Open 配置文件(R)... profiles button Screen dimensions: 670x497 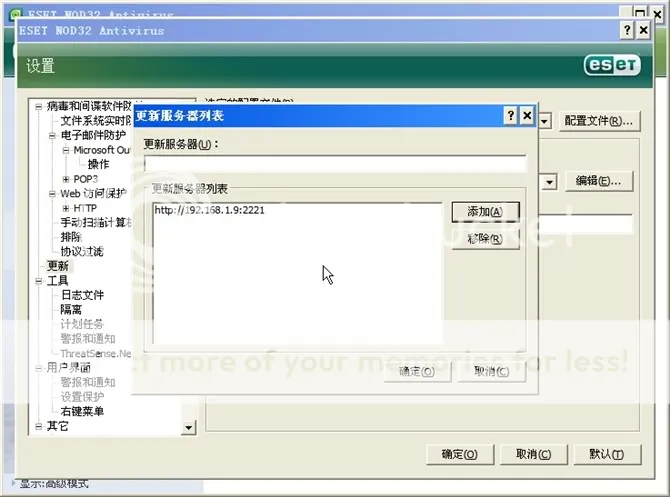click(599, 121)
